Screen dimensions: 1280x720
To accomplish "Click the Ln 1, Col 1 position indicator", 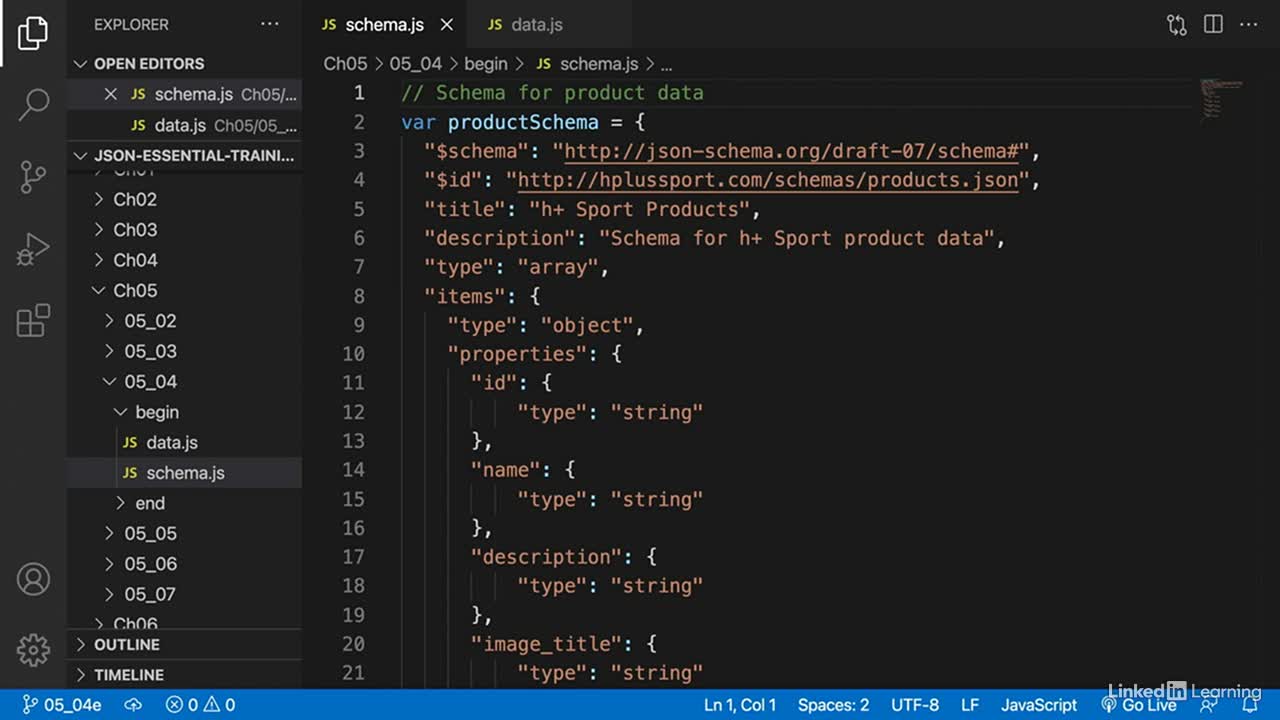I will point(740,705).
